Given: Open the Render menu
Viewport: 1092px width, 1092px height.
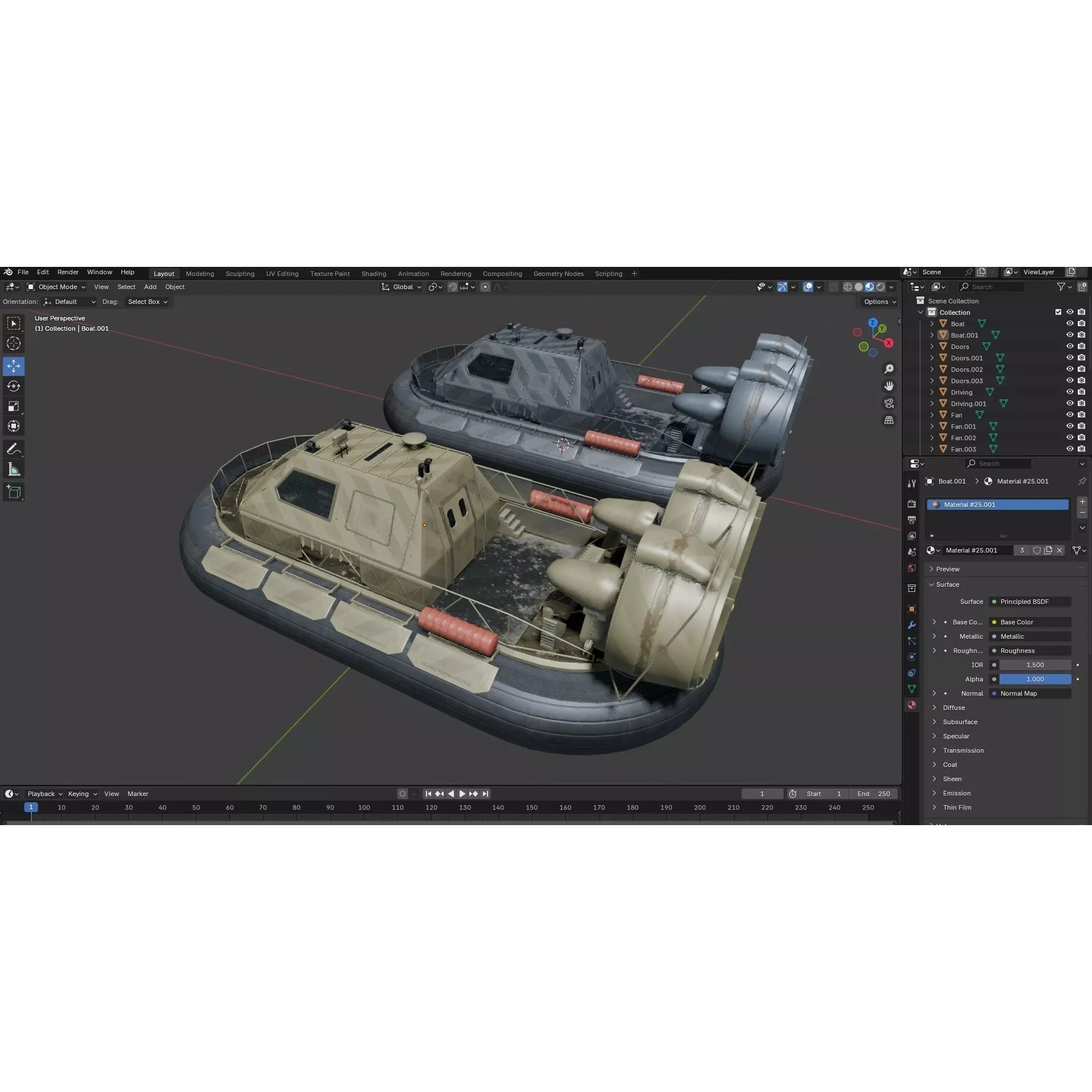Looking at the screenshot, I should [68, 272].
